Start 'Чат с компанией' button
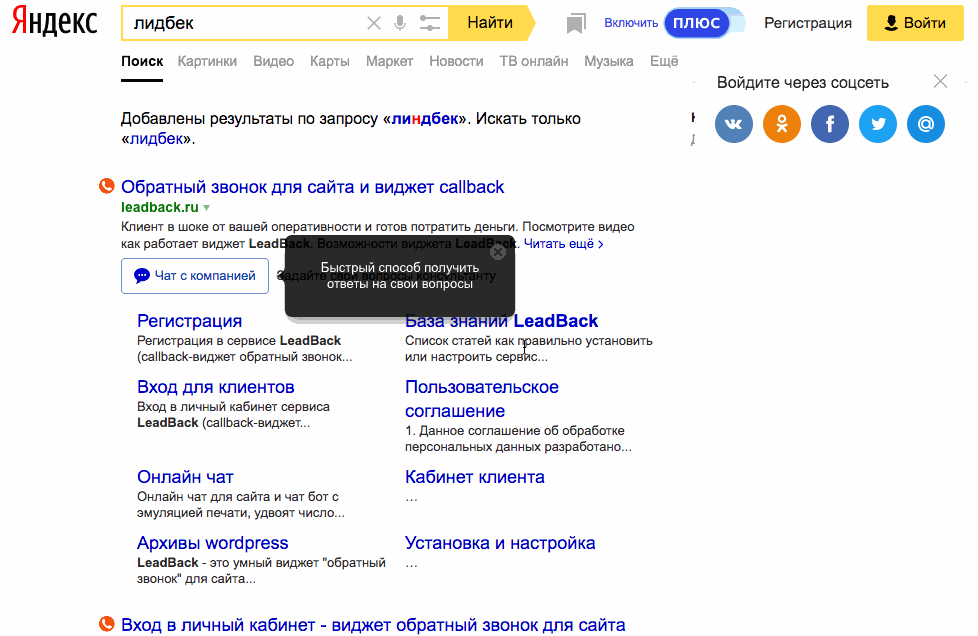Screen dimensions: 978x636 coord(195,276)
